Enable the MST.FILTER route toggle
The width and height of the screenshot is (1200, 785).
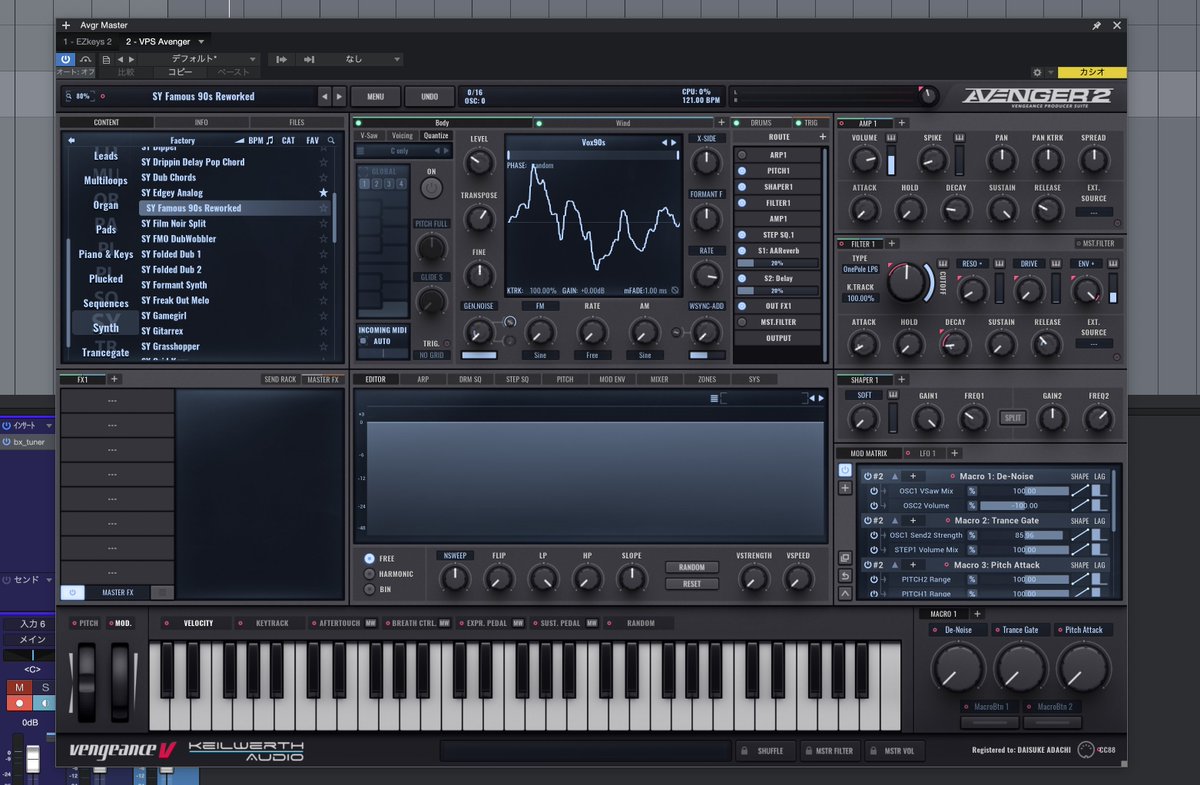pos(742,322)
